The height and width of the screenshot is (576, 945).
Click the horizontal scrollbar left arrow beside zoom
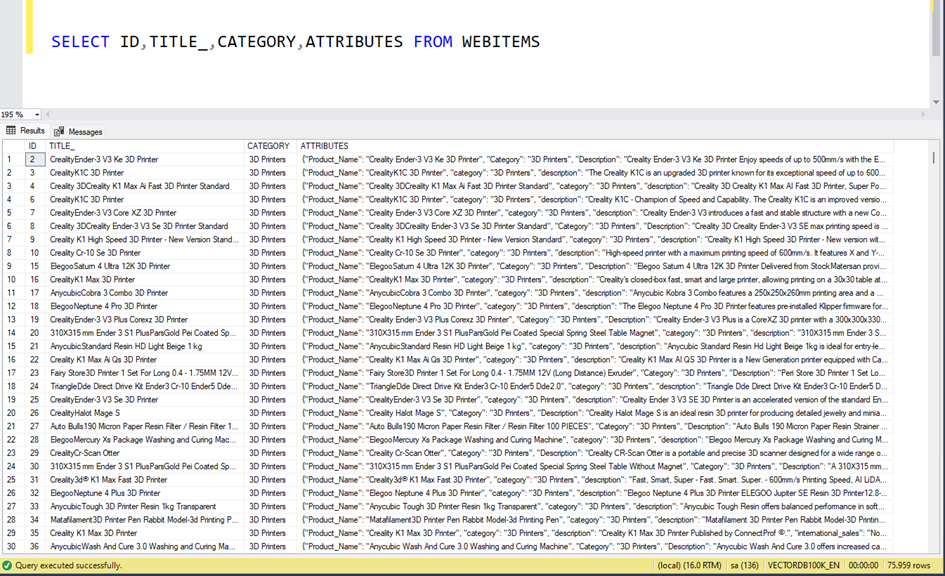point(50,115)
